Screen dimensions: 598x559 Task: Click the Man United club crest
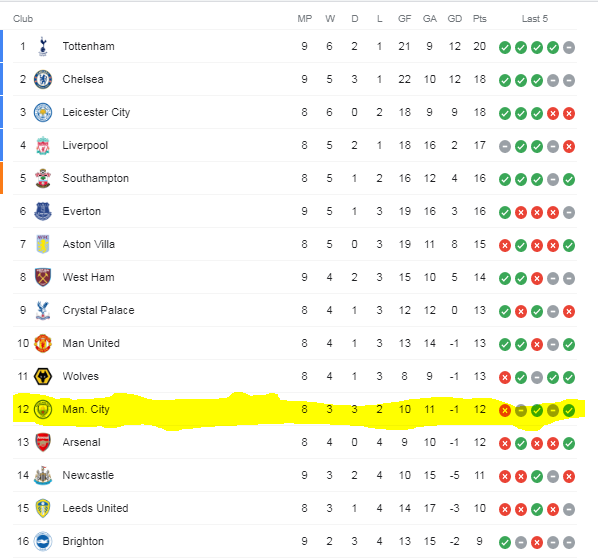pyautogui.click(x=43, y=344)
